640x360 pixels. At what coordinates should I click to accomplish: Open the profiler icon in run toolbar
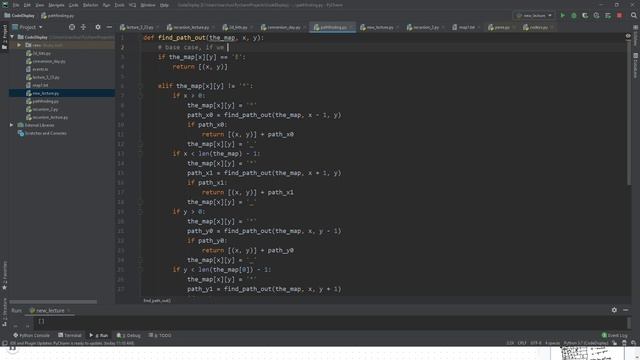tap(596, 16)
